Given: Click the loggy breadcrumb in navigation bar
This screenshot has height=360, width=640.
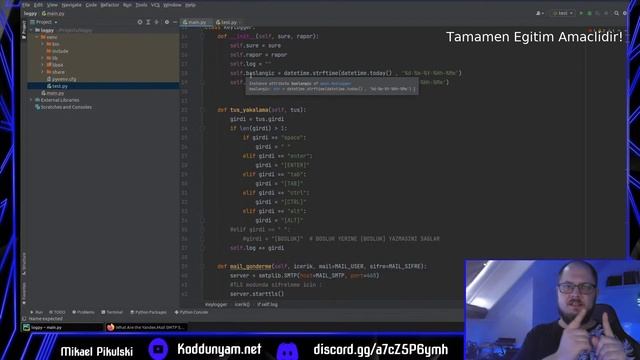Looking at the screenshot, I should point(30,13).
